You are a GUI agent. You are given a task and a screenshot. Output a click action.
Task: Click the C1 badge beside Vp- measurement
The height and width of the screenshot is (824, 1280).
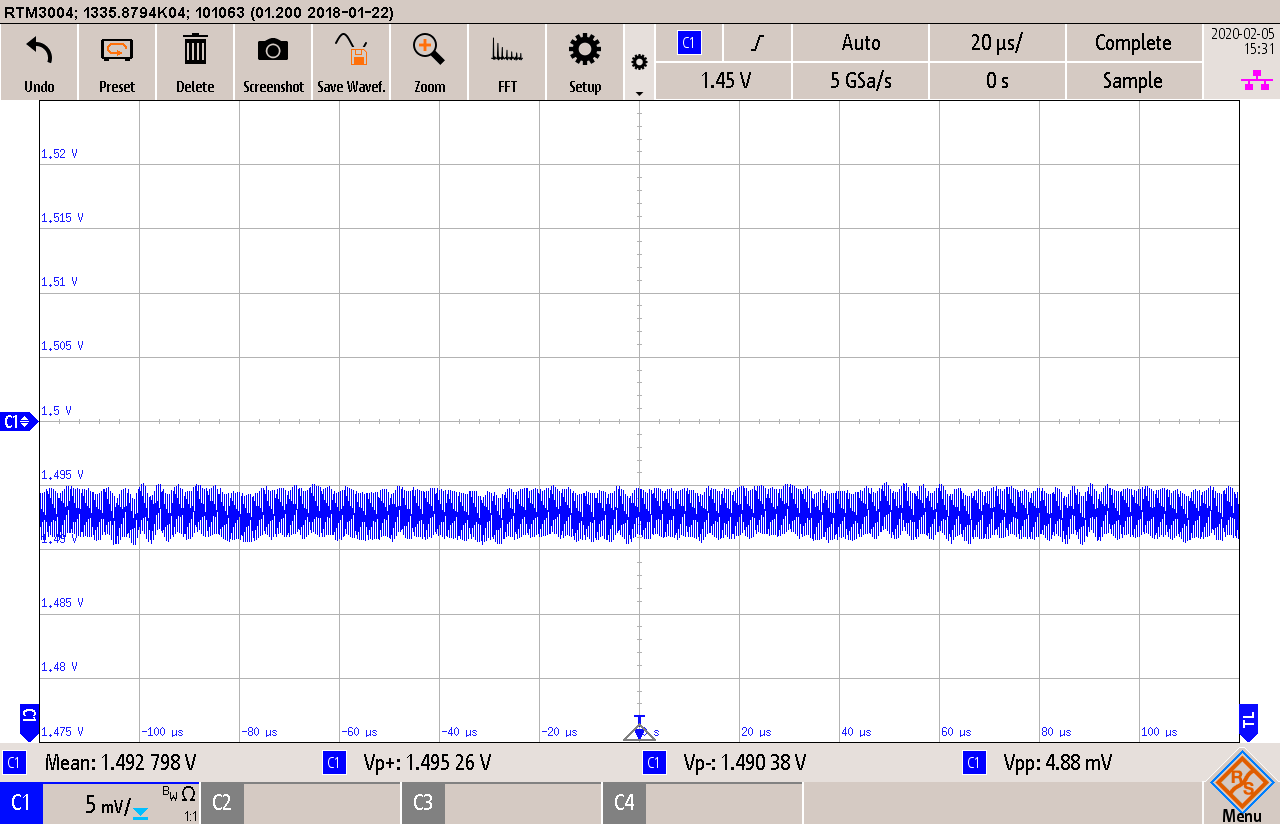point(654,763)
